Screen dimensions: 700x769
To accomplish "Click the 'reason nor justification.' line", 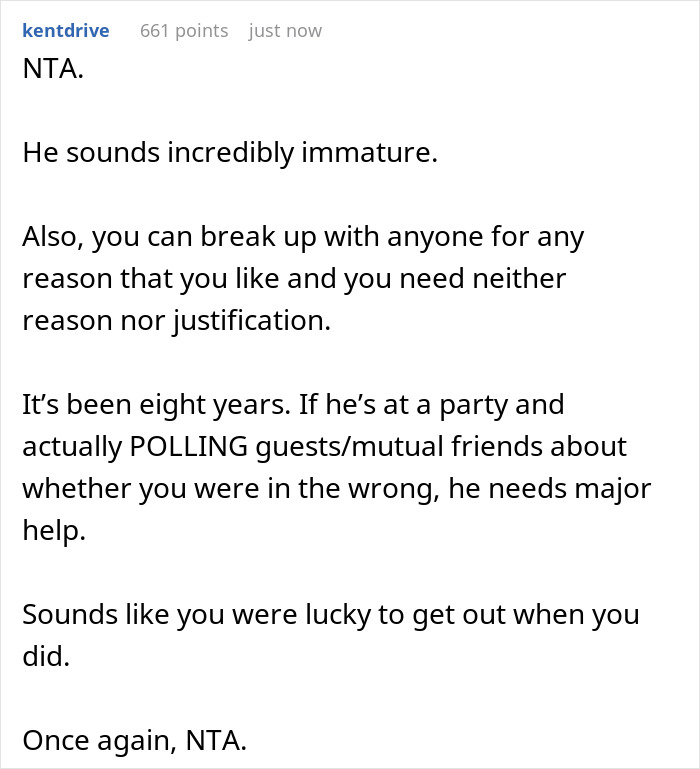I will click(x=177, y=321).
